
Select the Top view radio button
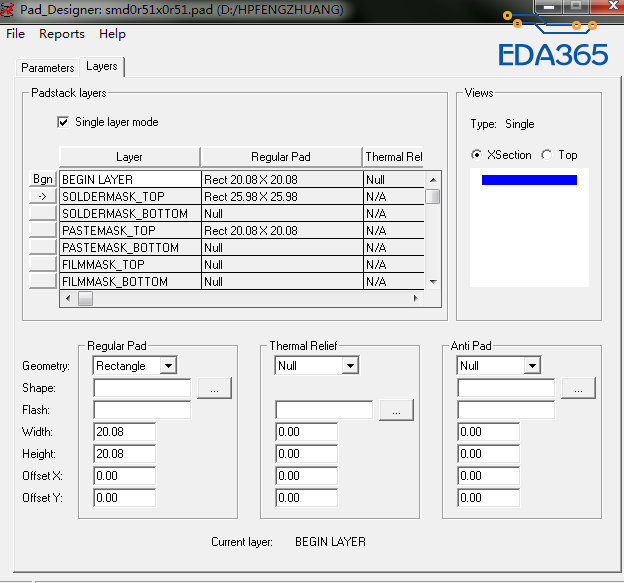click(x=547, y=154)
